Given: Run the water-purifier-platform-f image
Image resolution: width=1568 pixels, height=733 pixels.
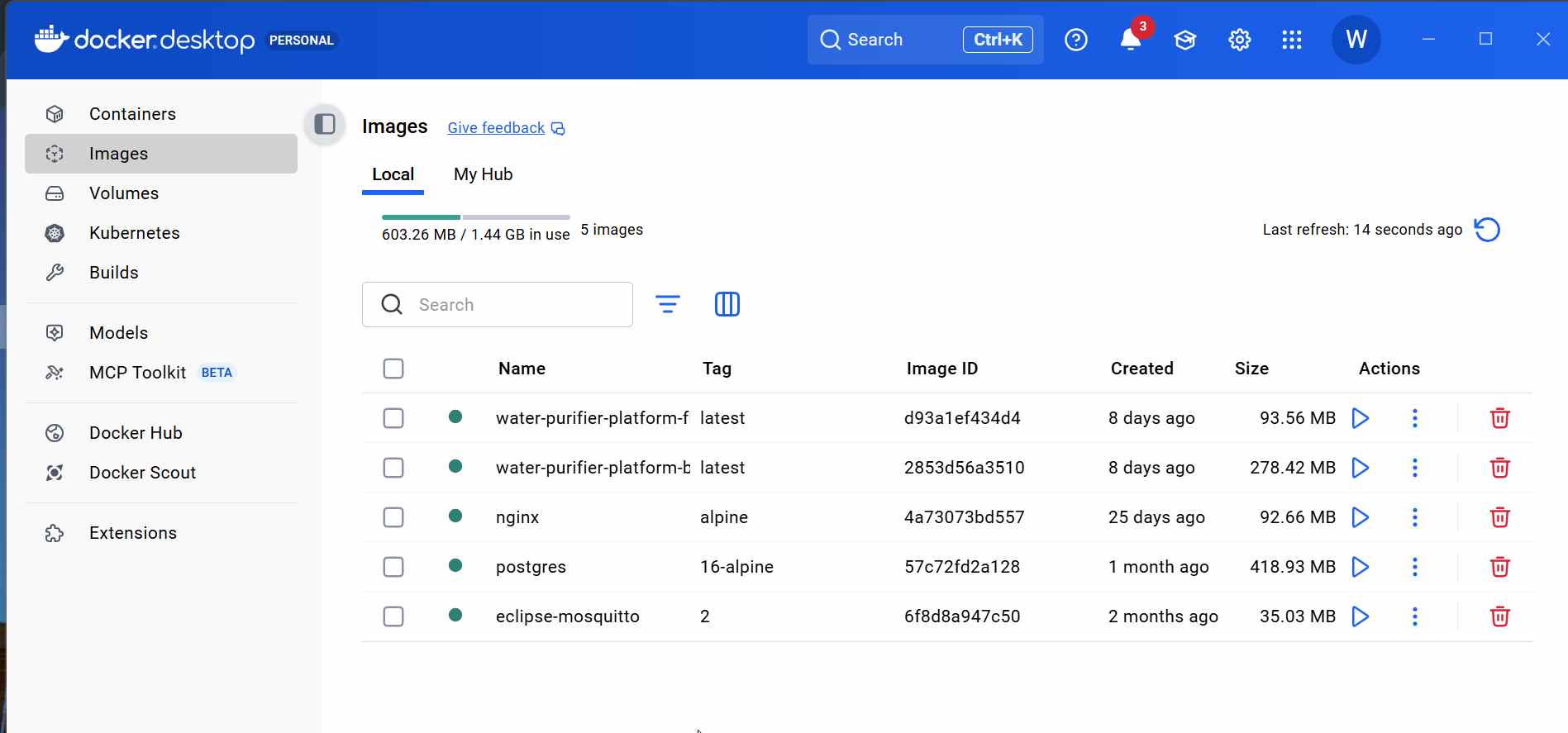Looking at the screenshot, I should 1360,418.
